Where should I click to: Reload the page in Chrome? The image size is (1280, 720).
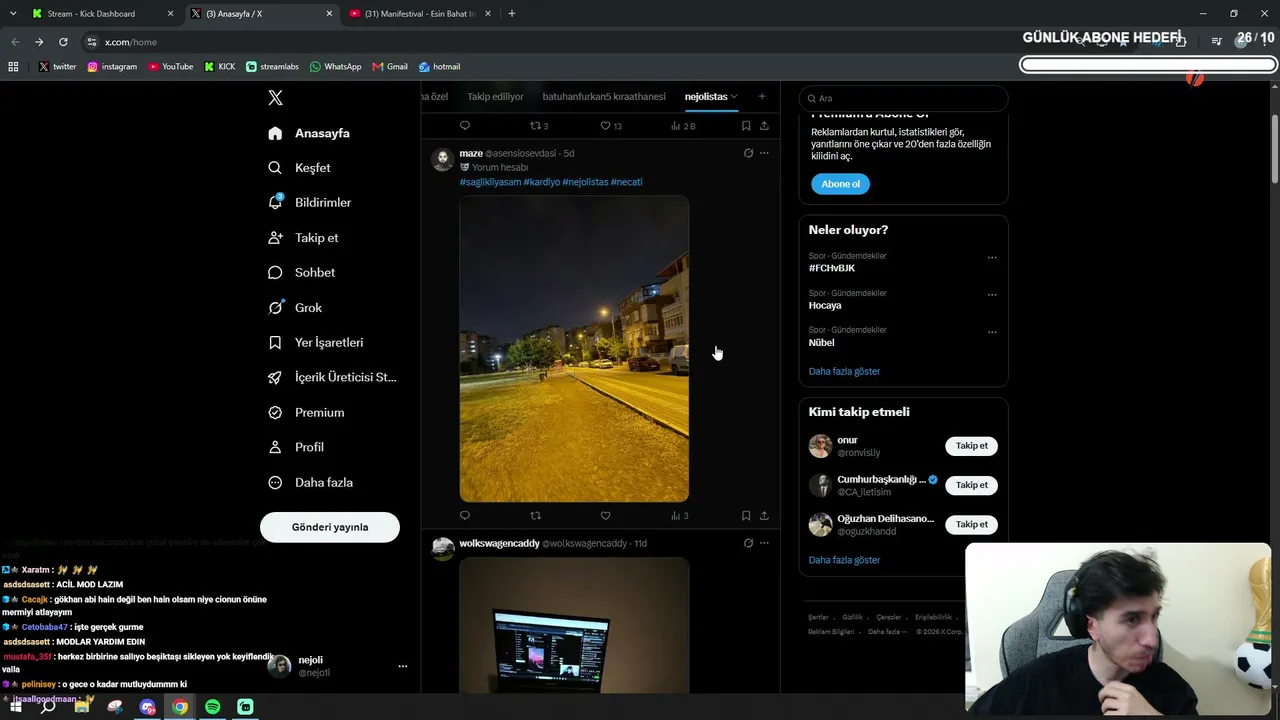[63, 42]
